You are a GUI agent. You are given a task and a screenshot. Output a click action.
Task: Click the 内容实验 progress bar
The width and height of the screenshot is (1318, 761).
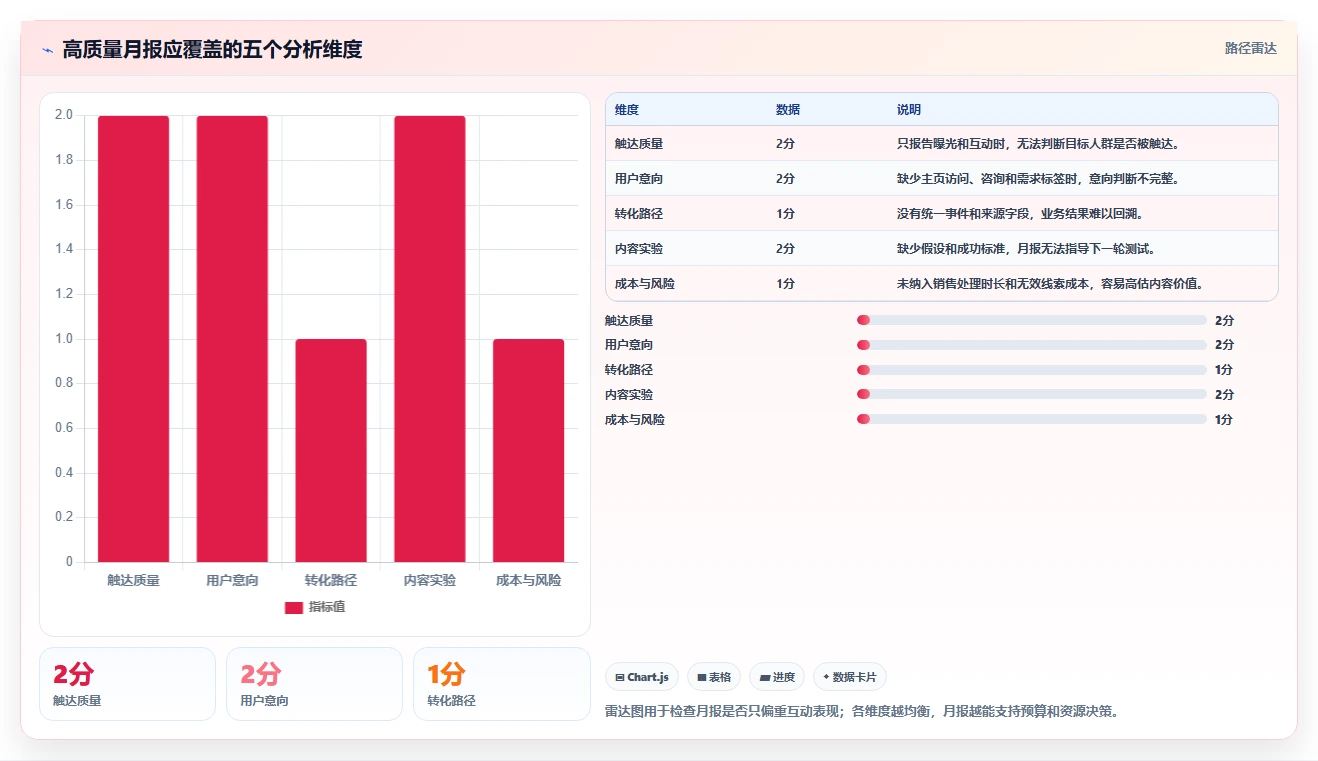point(1032,395)
